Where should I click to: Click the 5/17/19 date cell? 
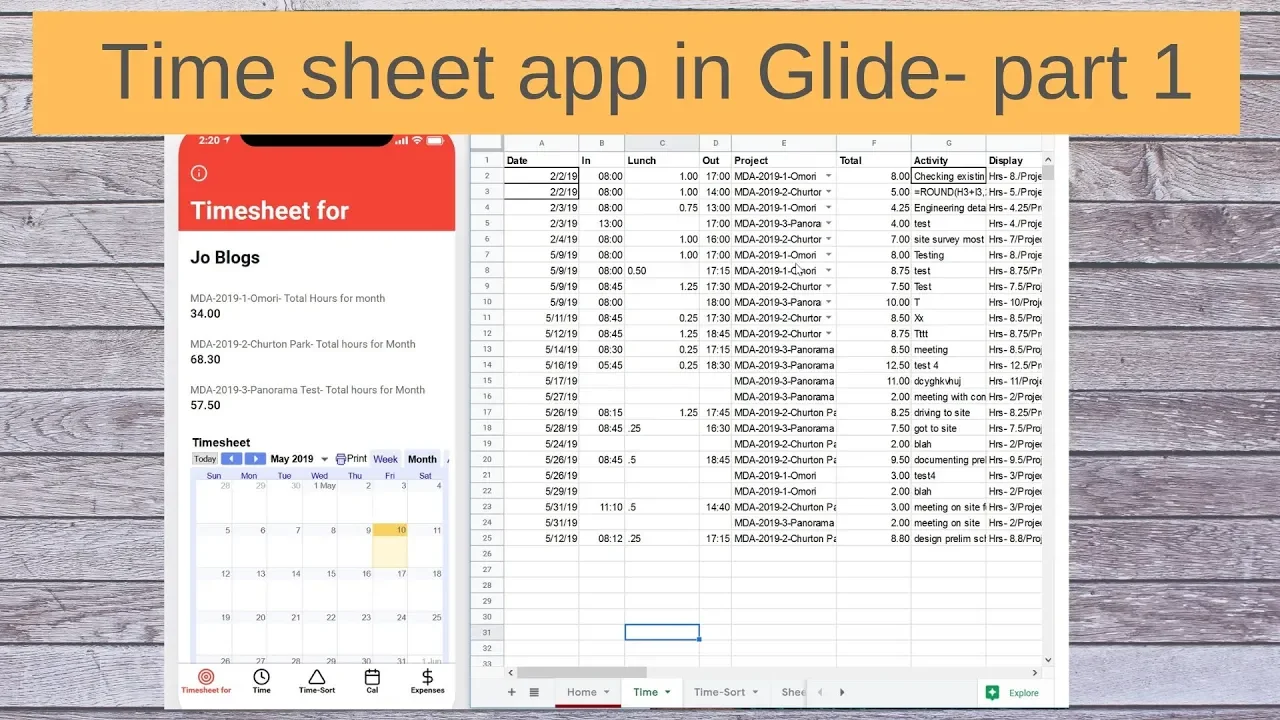(541, 381)
